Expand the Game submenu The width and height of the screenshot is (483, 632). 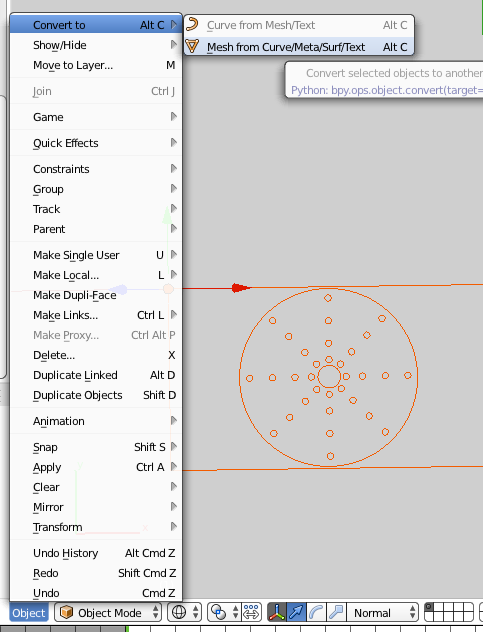[96, 117]
